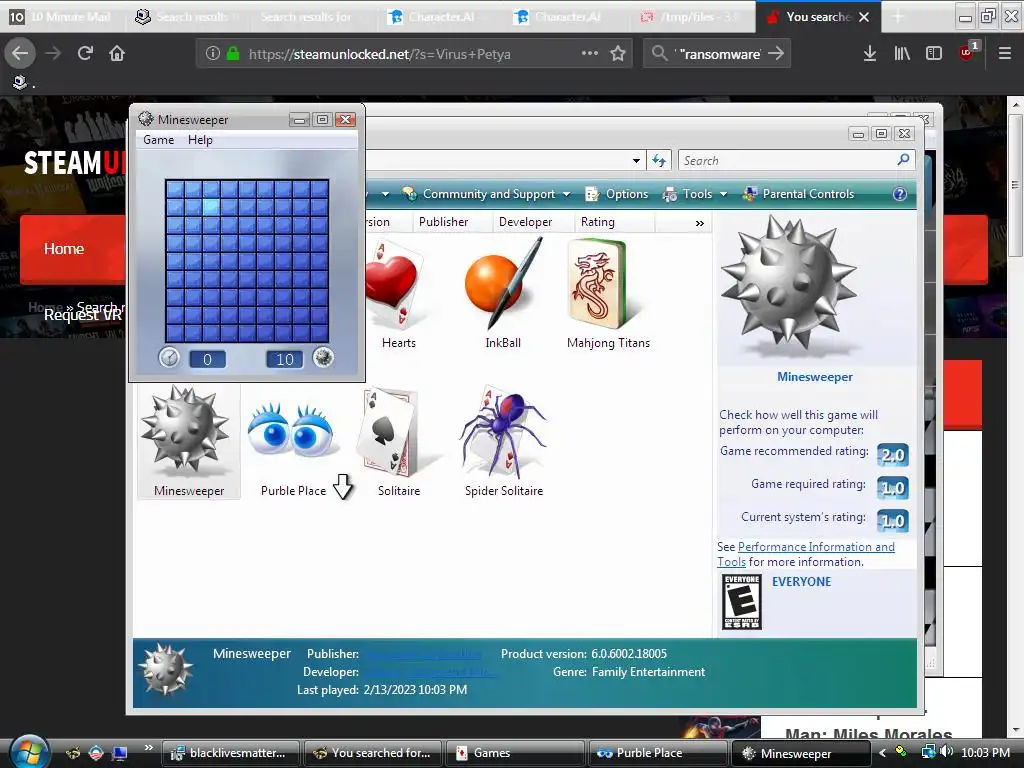The image size is (1024, 768).
Task: Reload the page in Firefox
Action: coord(85,54)
